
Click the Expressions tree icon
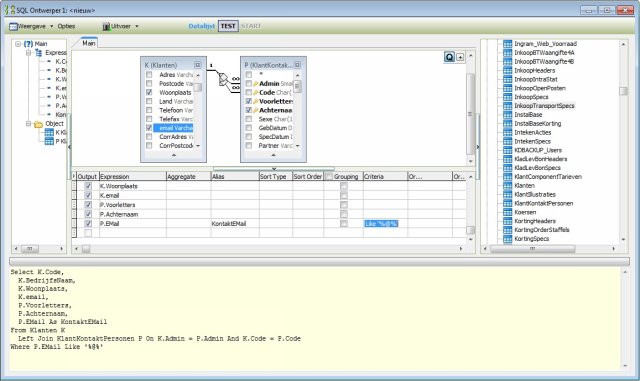38,53
